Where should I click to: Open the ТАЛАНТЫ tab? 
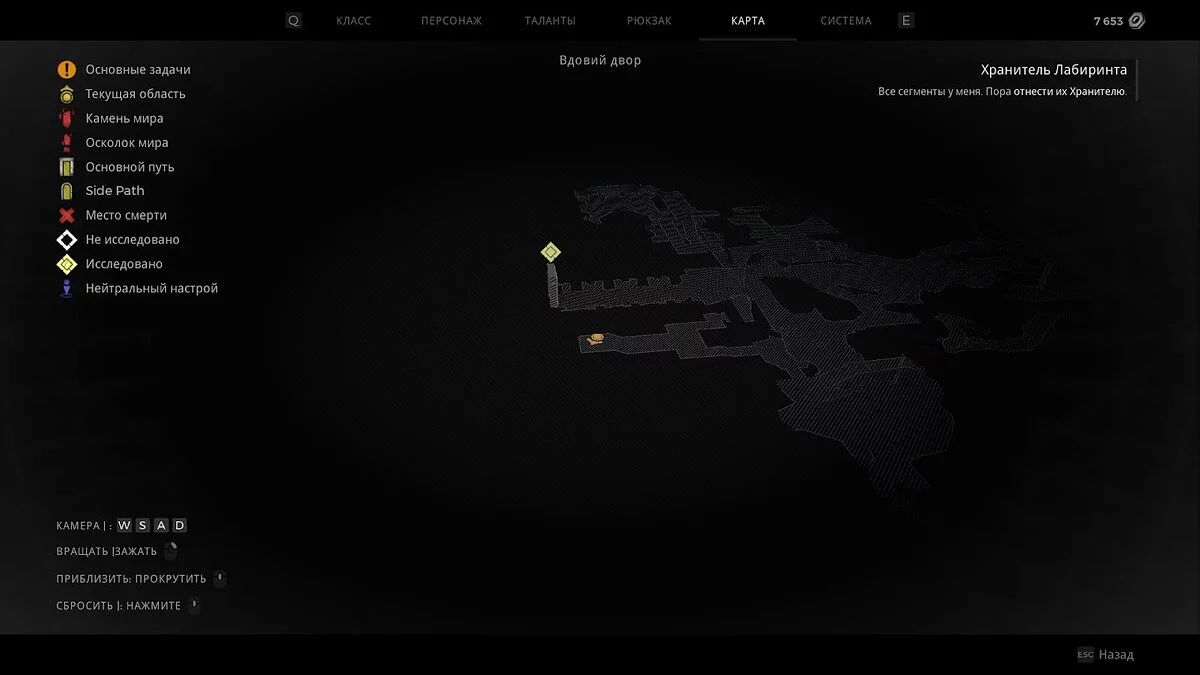[550, 21]
